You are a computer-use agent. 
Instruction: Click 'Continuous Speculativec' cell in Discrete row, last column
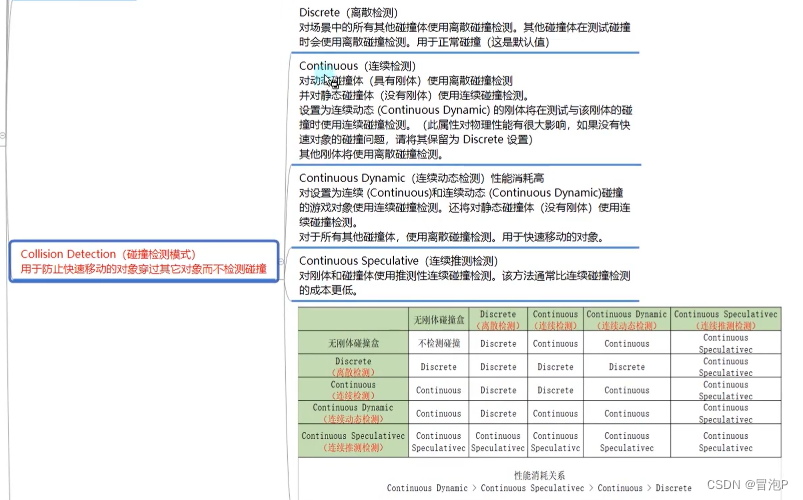point(726,367)
